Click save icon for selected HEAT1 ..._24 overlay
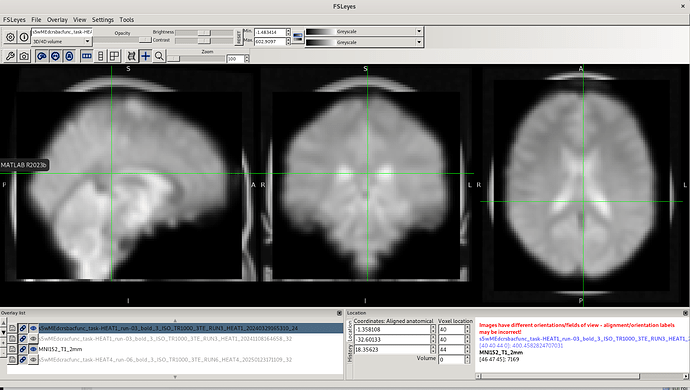 [12, 328]
